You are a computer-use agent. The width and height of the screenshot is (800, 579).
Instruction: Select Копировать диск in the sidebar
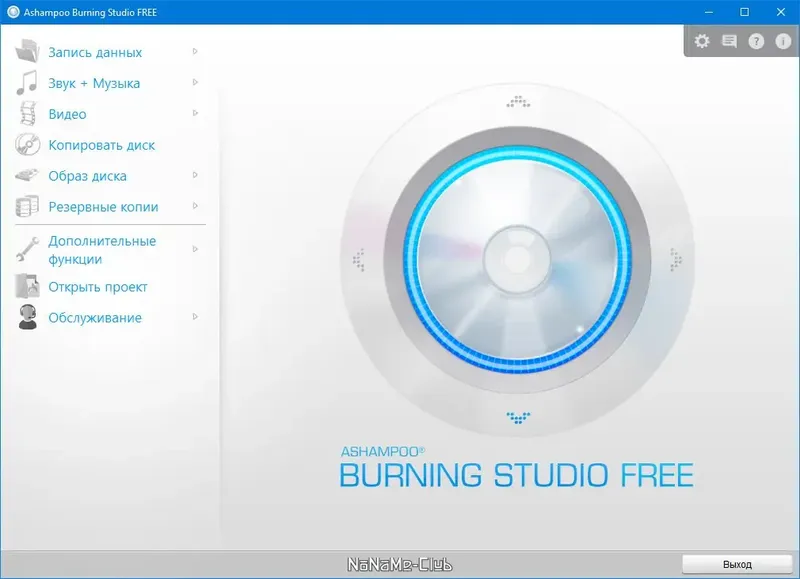click(102, 145)
